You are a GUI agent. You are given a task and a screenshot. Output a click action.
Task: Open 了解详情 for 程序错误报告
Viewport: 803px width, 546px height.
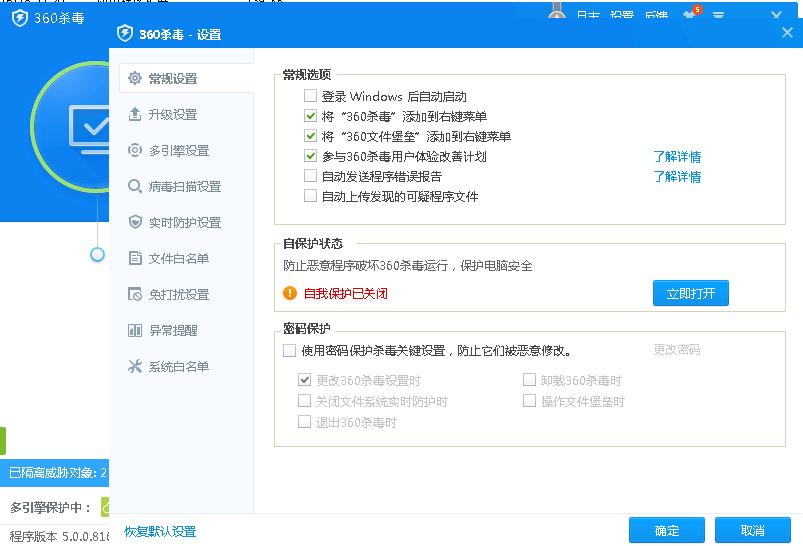pyautogui.click(x=677, y=176)
